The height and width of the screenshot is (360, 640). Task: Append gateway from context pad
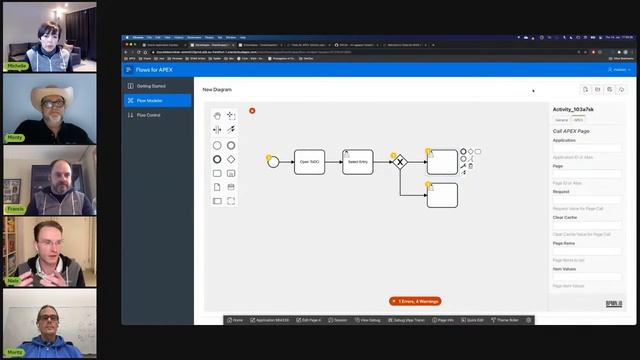pyautogui.click(x=471, y=151)
